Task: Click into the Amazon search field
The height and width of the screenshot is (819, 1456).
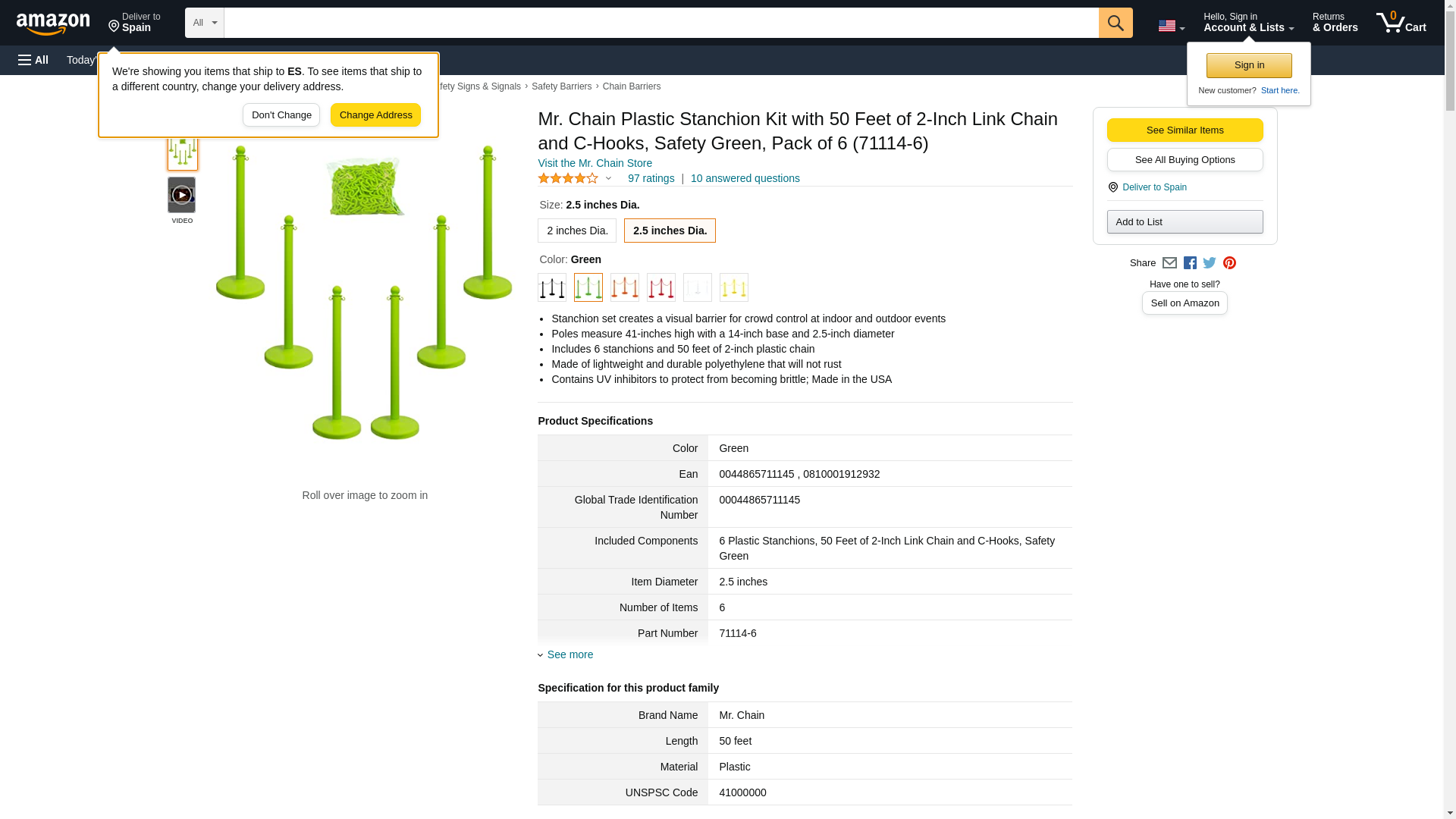Action: (660, 23)
